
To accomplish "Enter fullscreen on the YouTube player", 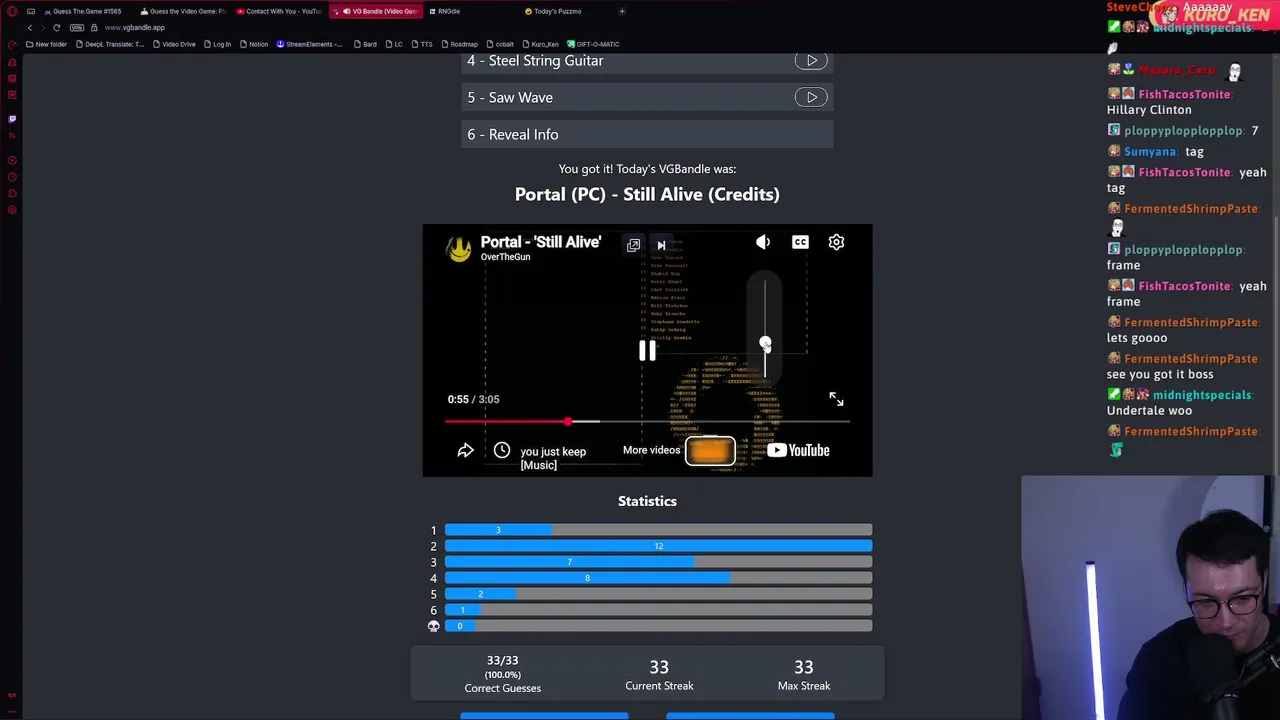I will (x=836, y=399).
